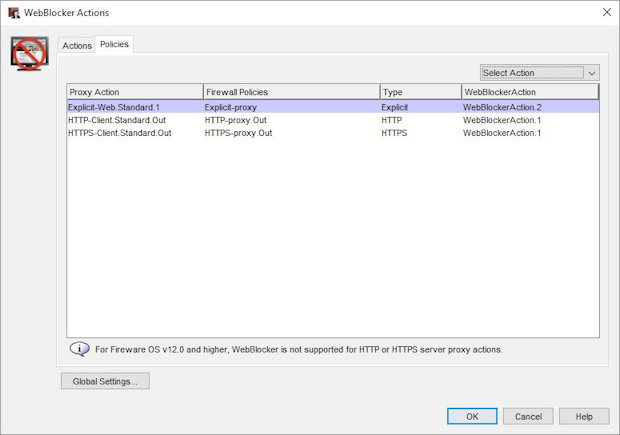This screenshot has width=620, height=435.
Task: Switch to the Actions tab
Action: (x=77, y=46)
